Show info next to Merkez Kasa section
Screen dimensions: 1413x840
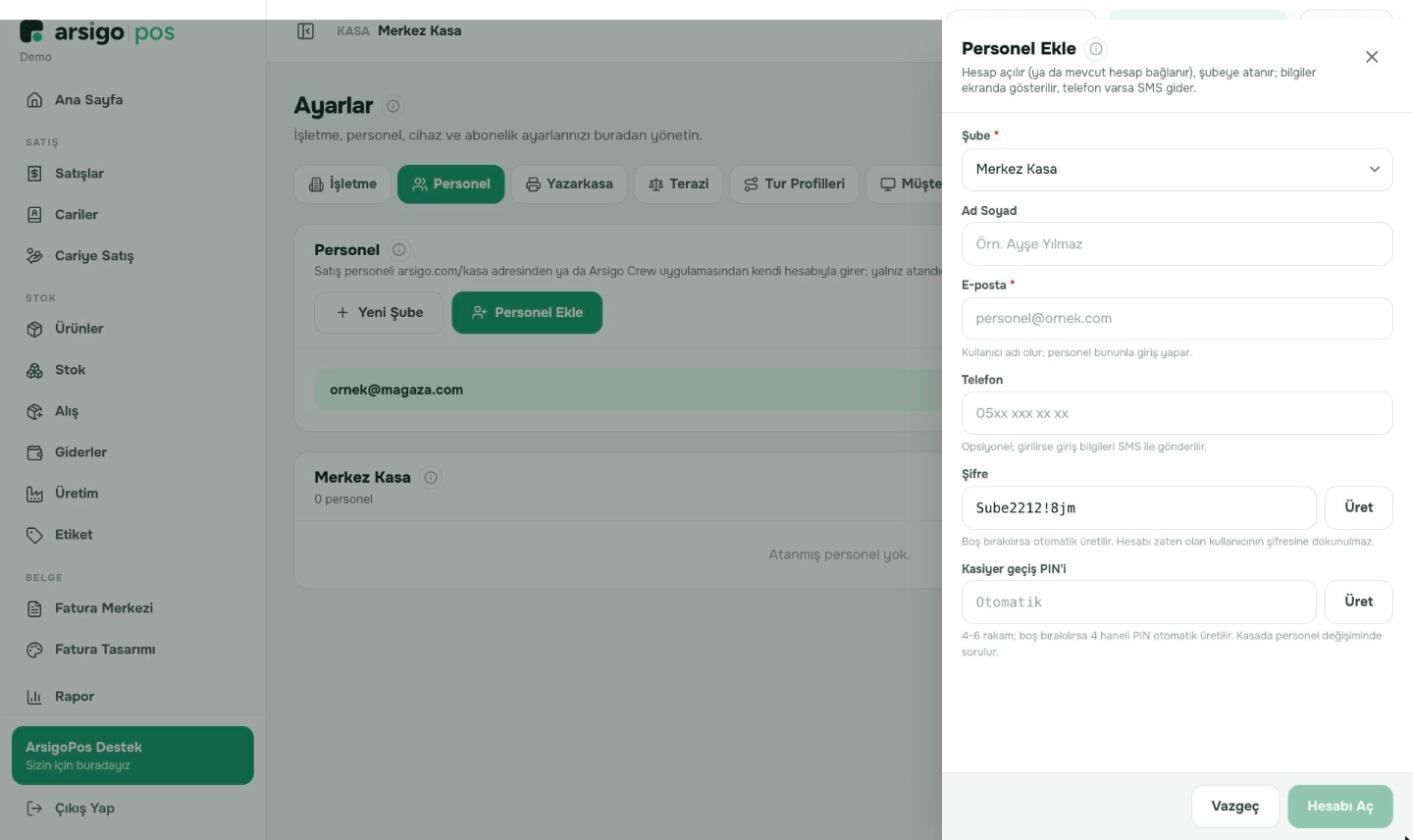point(431,478)
